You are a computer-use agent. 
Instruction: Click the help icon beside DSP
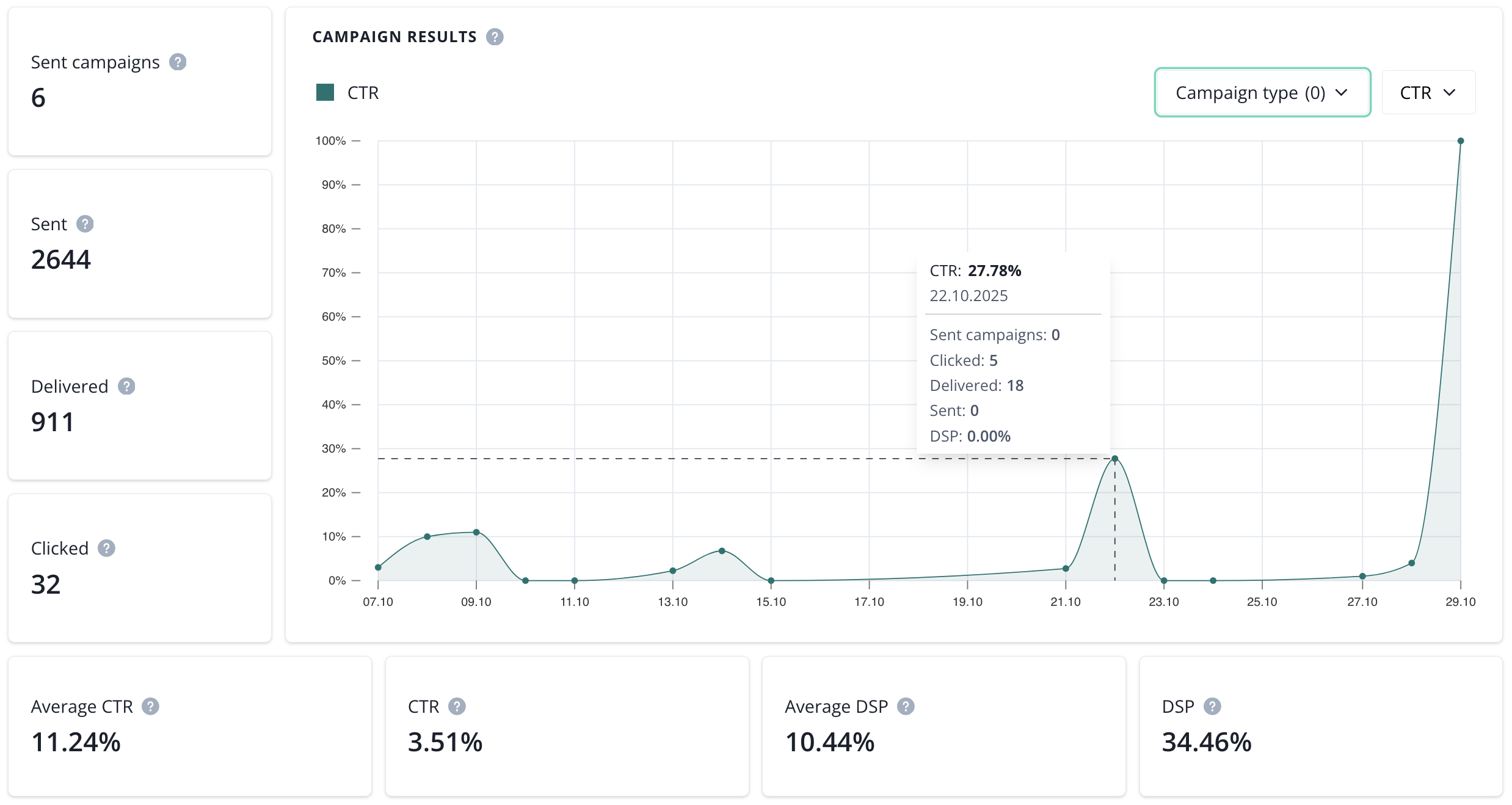point(1212,707)
